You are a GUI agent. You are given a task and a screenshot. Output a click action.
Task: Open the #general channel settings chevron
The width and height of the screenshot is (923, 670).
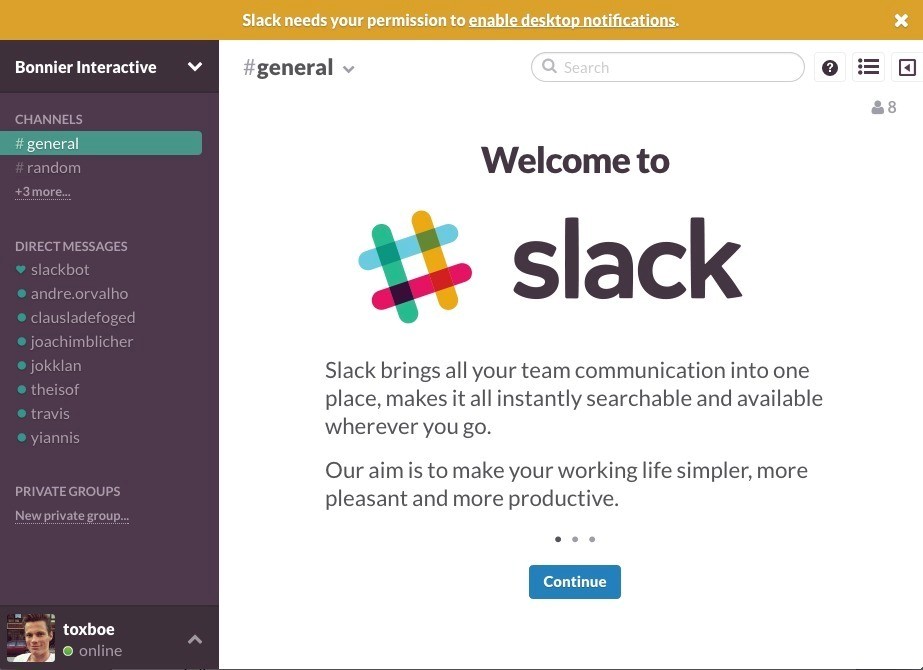coord(348,69)
